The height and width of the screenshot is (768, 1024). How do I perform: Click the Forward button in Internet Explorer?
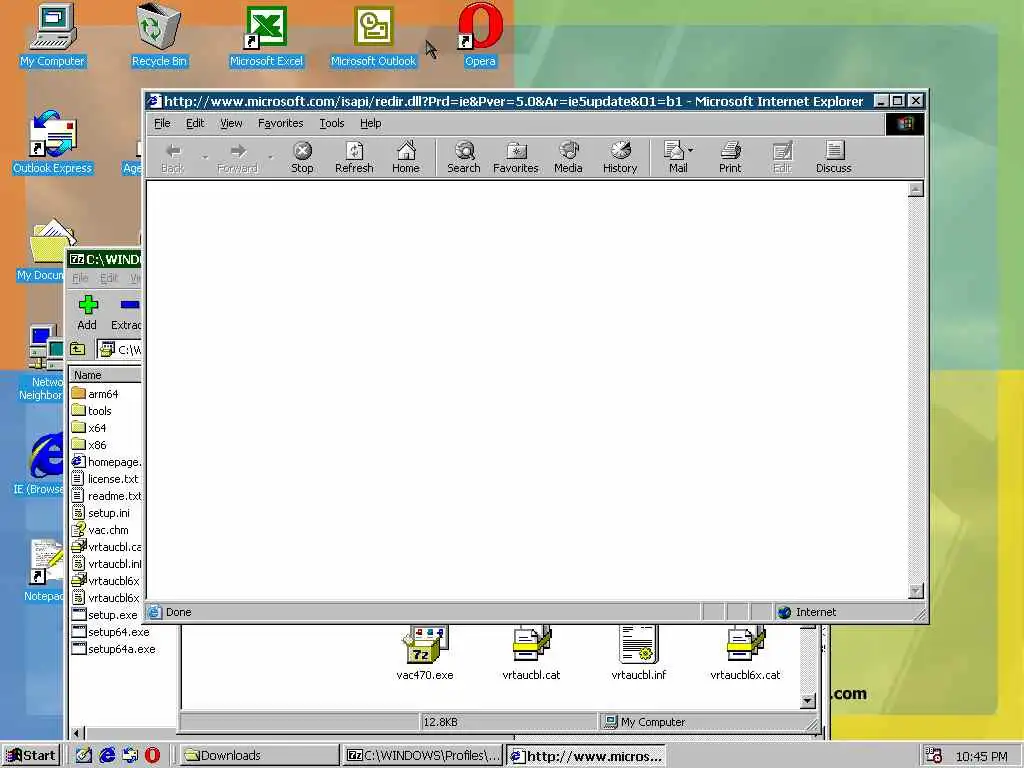pyautogui.click(x=238, y=157)
